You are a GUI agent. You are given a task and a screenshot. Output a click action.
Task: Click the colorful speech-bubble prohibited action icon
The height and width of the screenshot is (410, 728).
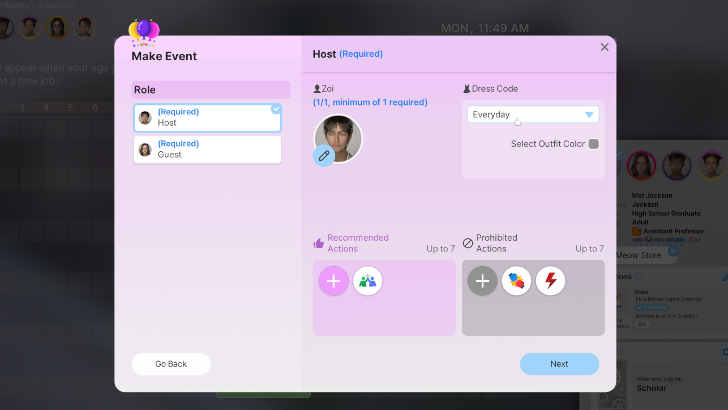tap(517, 281)
